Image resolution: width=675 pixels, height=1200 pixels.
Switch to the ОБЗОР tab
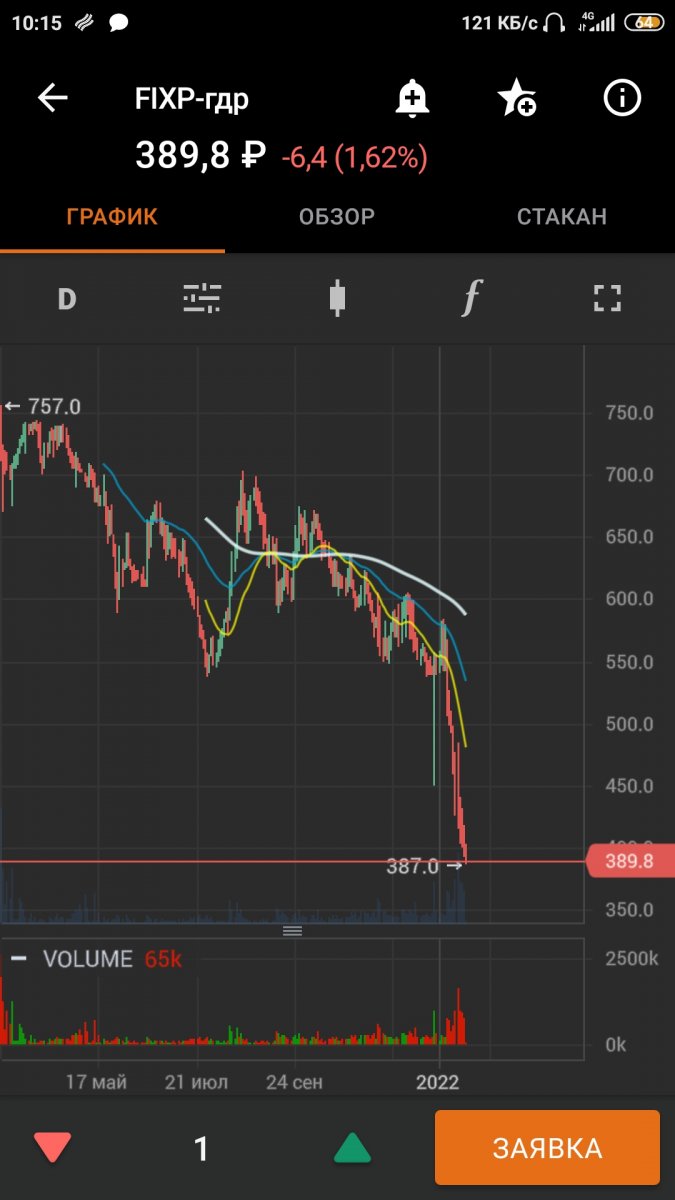point(337,217)
